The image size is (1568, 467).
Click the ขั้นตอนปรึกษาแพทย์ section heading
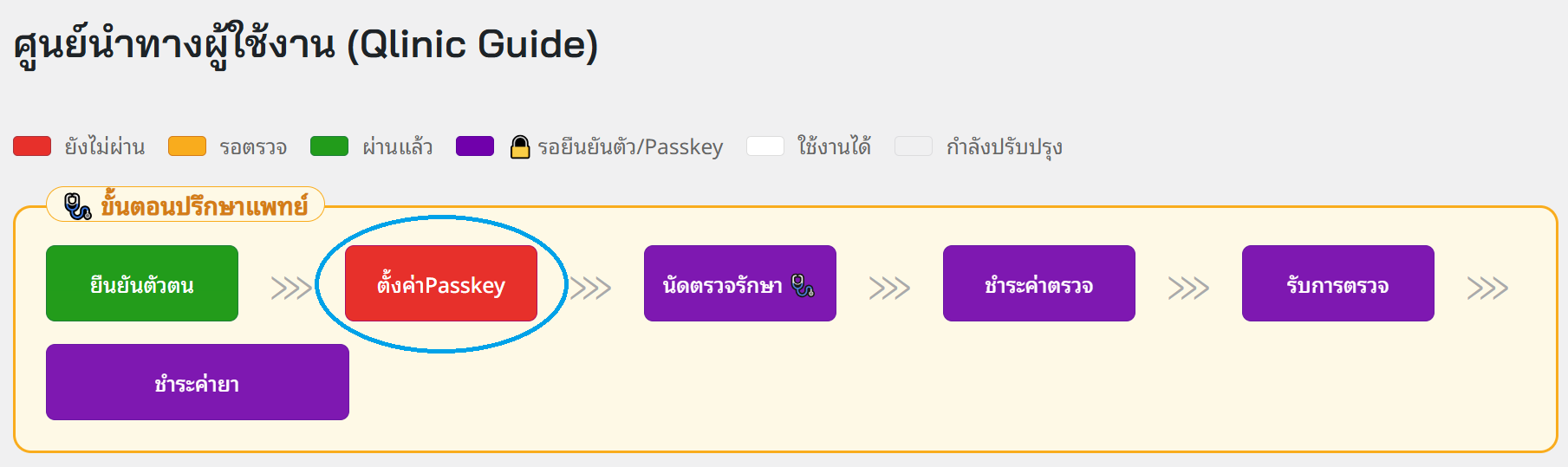(205, 206)
